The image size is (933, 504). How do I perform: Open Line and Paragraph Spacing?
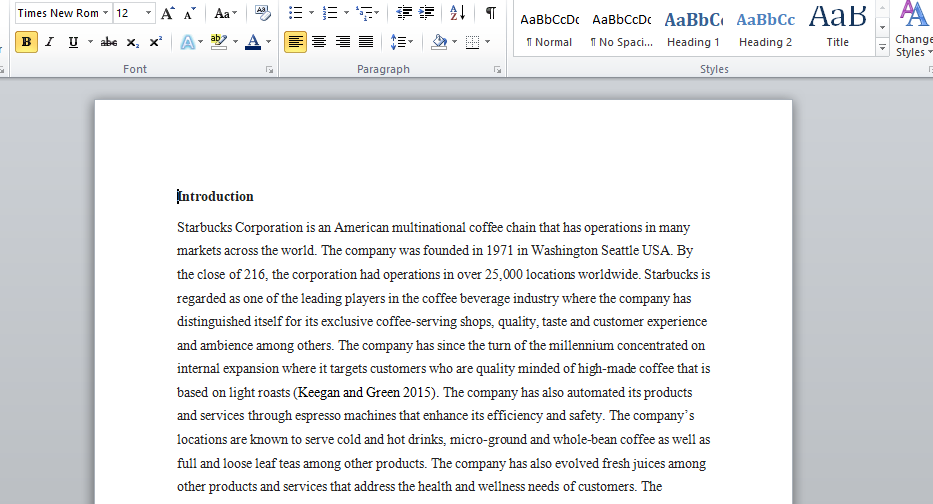(402, 42)
